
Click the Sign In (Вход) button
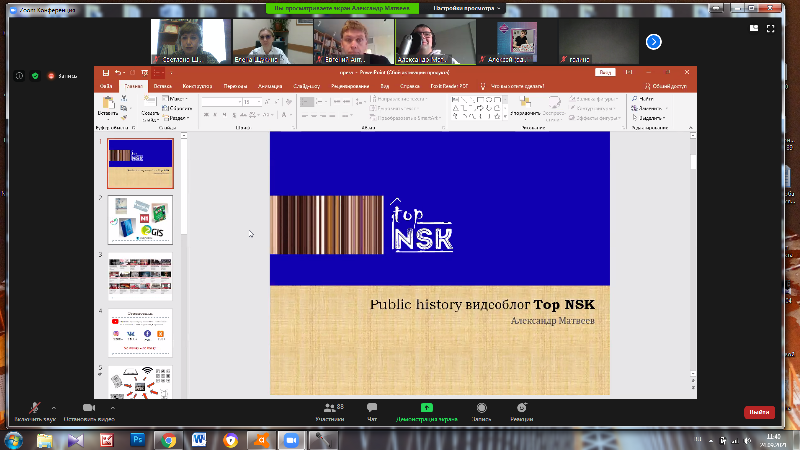point(605,72)
